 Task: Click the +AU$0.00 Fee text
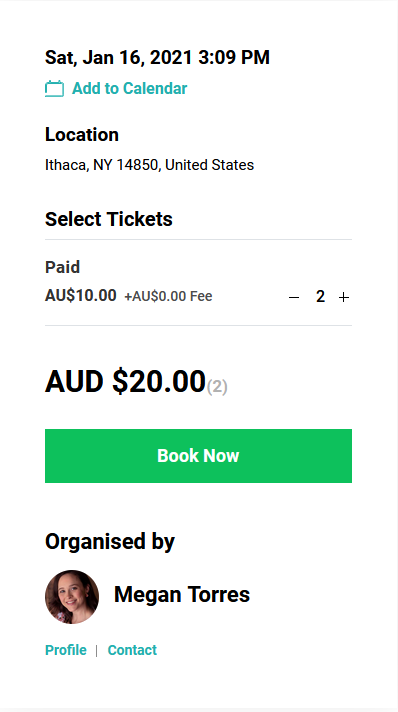[x=169, y=297]
